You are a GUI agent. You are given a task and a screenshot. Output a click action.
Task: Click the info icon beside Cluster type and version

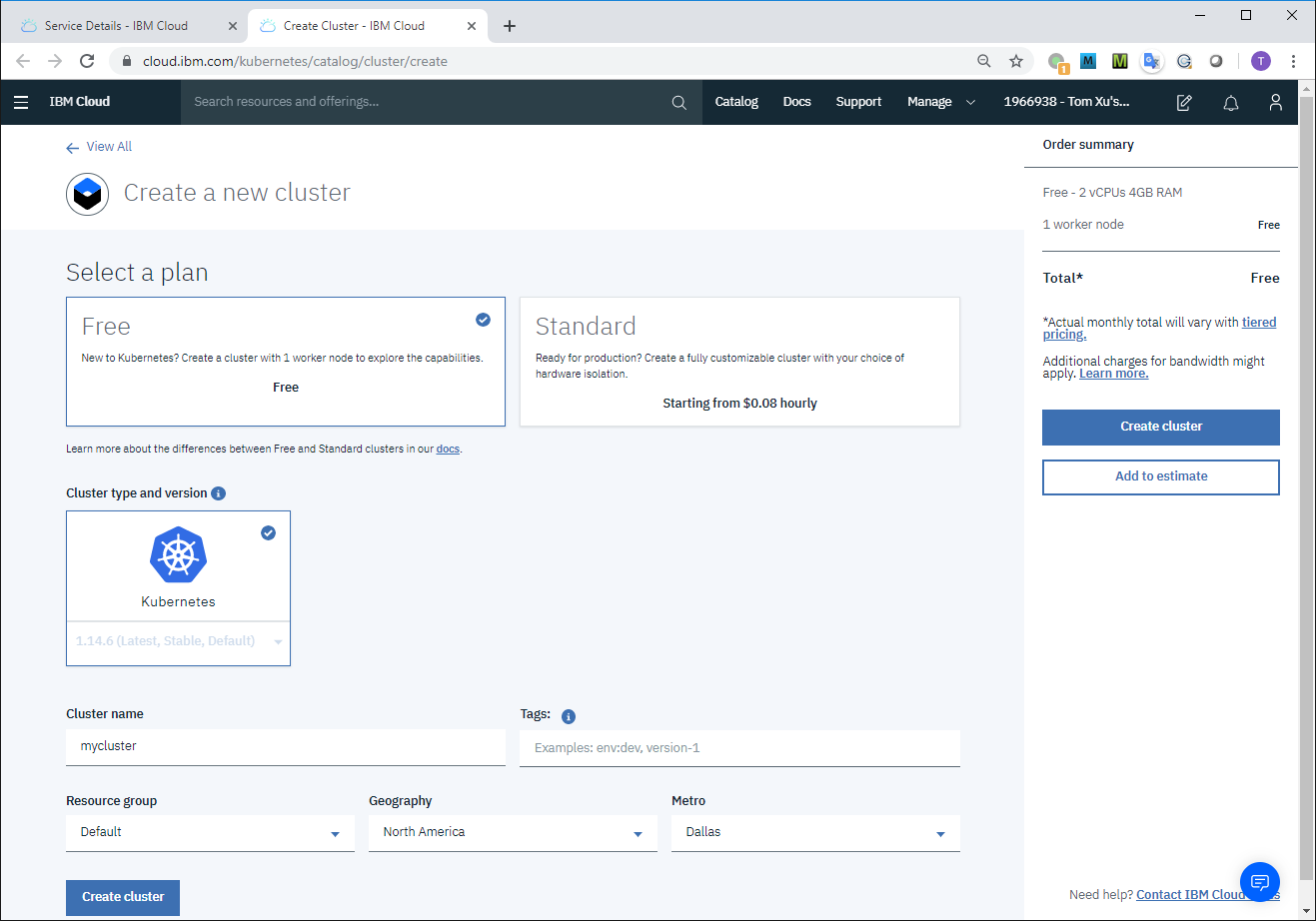point(219,493)
